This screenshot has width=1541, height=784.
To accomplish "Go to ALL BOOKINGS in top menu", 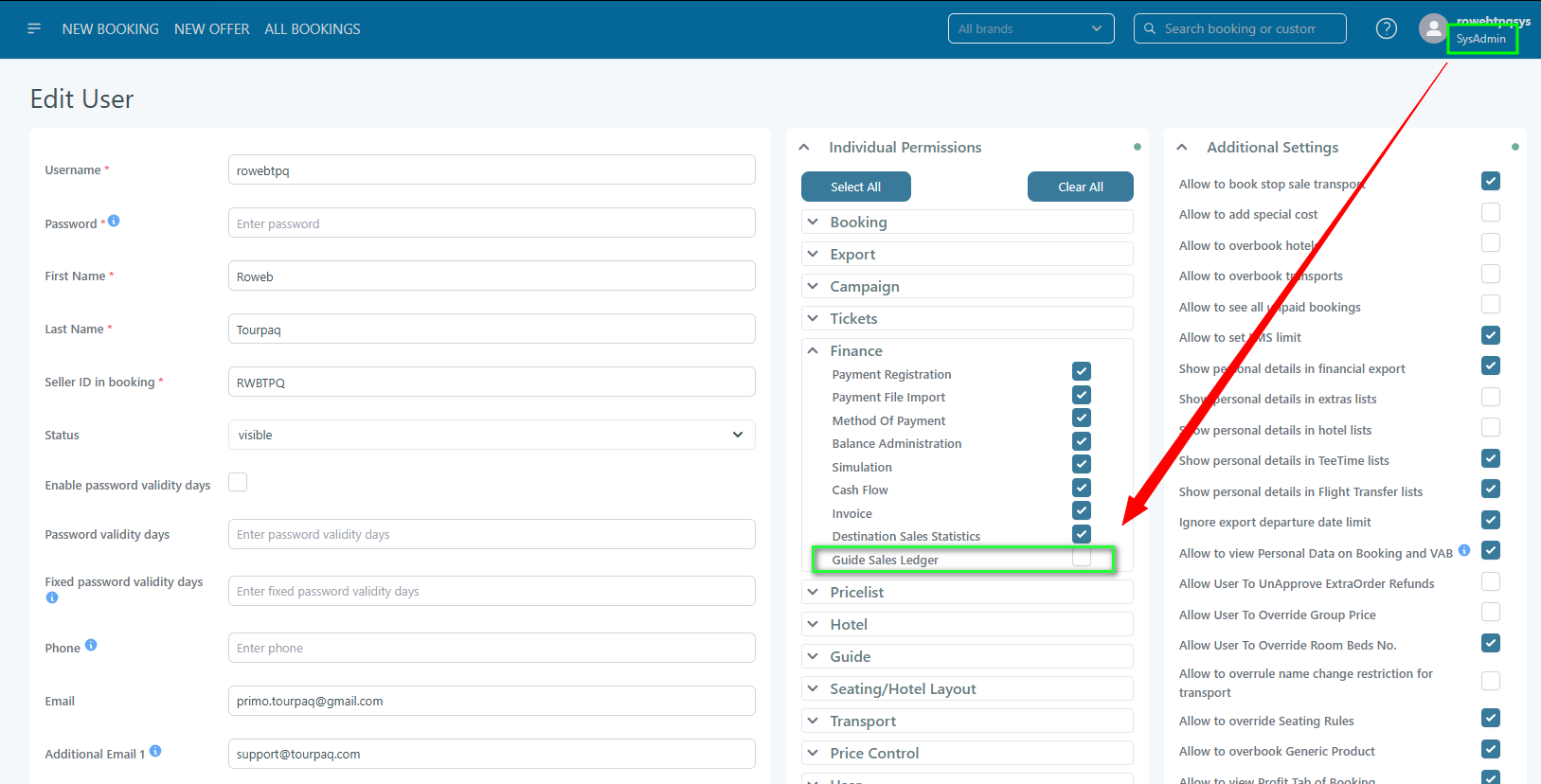I will pos(313,29).
